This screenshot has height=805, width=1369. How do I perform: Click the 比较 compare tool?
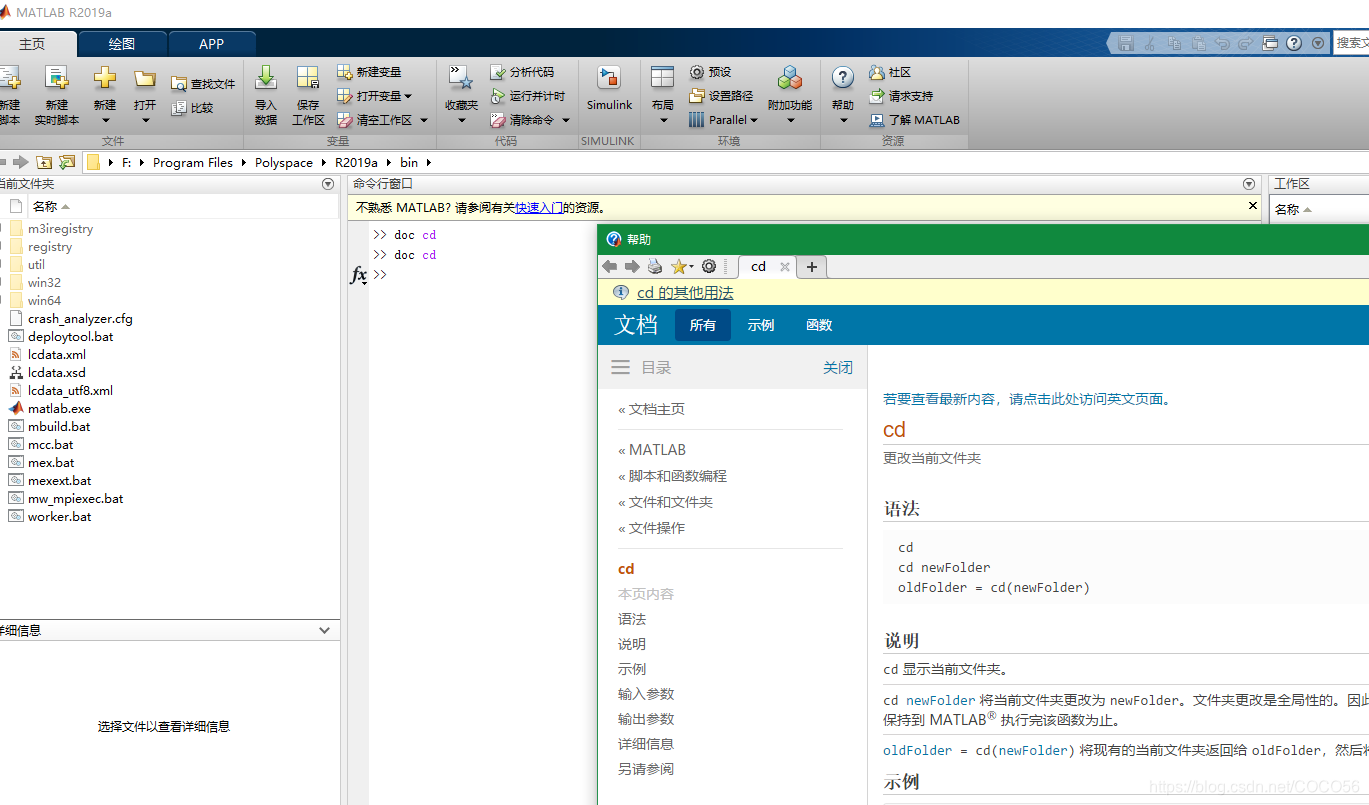pos(192,108)
